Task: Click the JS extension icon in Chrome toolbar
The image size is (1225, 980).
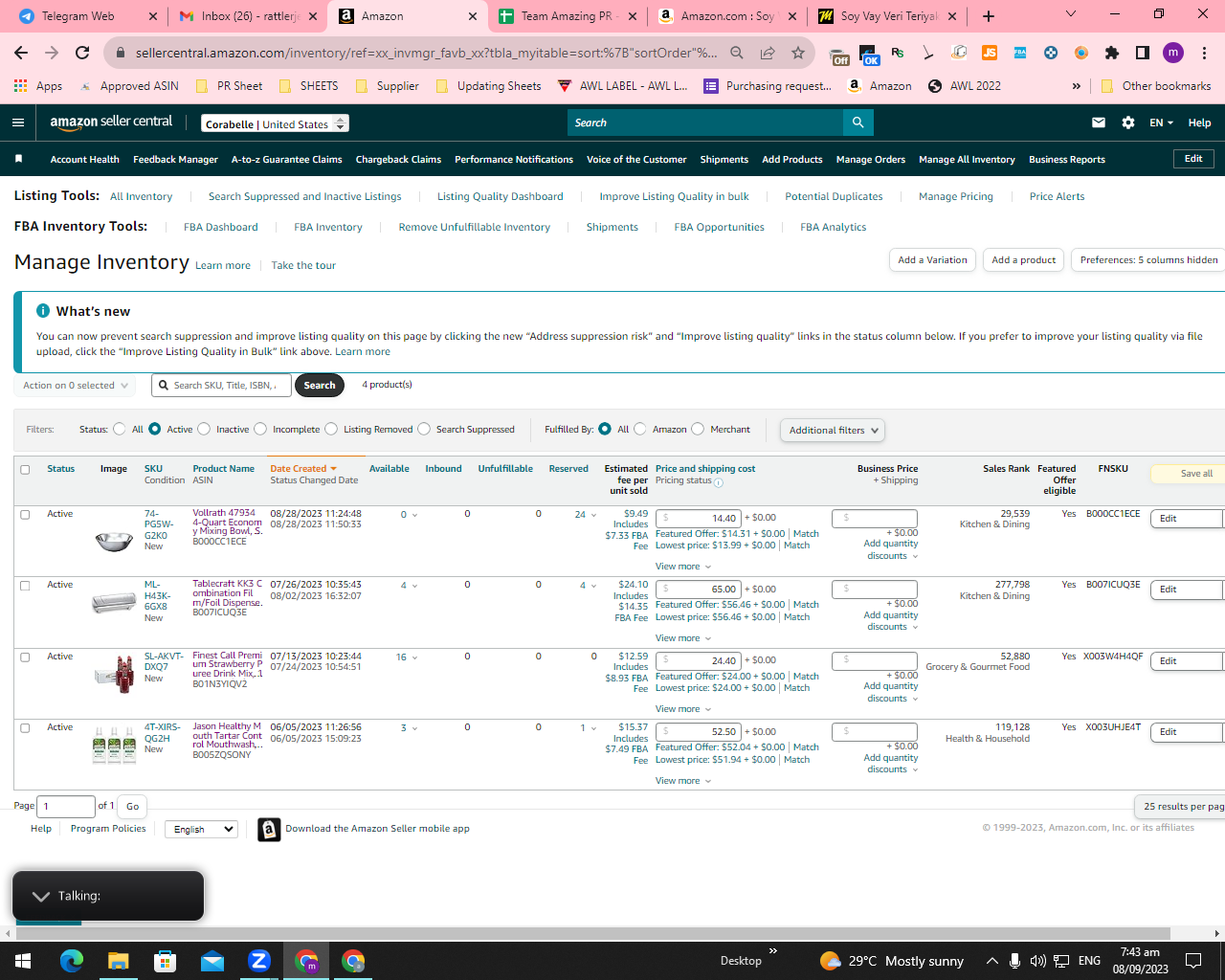Action: point(990,53)
